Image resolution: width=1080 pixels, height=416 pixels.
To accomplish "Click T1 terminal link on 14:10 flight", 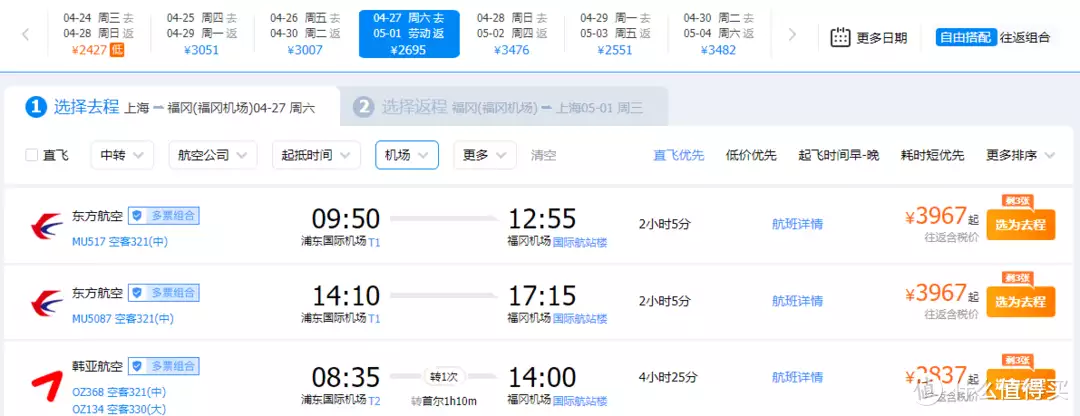I will point(374,318).
